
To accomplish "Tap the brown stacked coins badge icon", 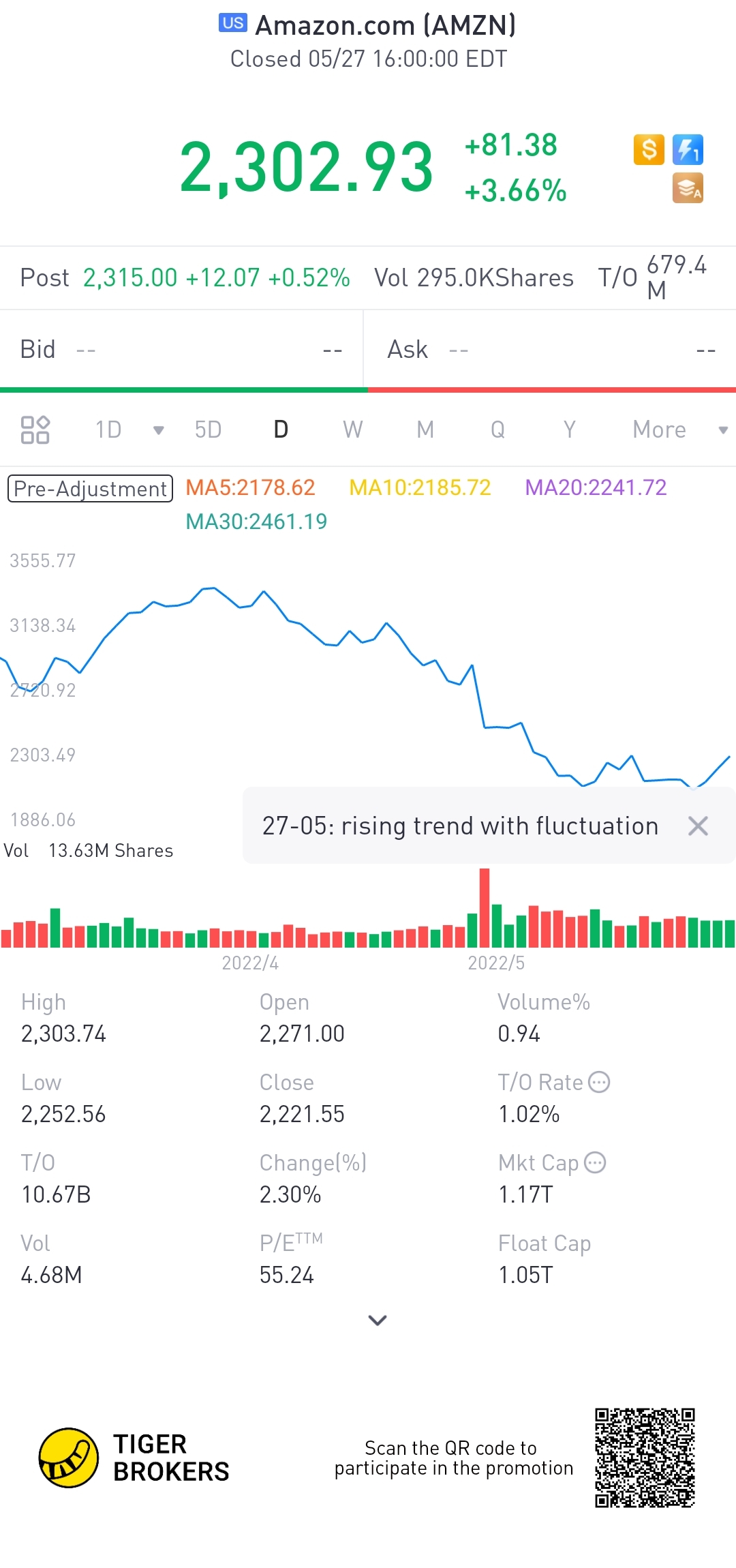I will pos(688,188).
